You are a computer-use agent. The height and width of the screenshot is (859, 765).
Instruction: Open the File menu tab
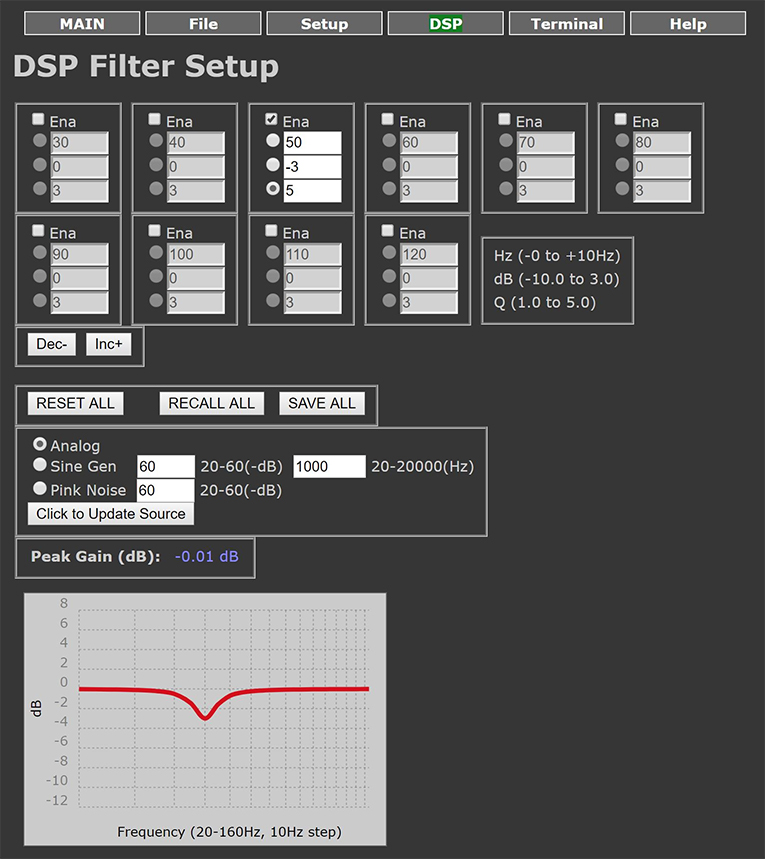(203, 24)
